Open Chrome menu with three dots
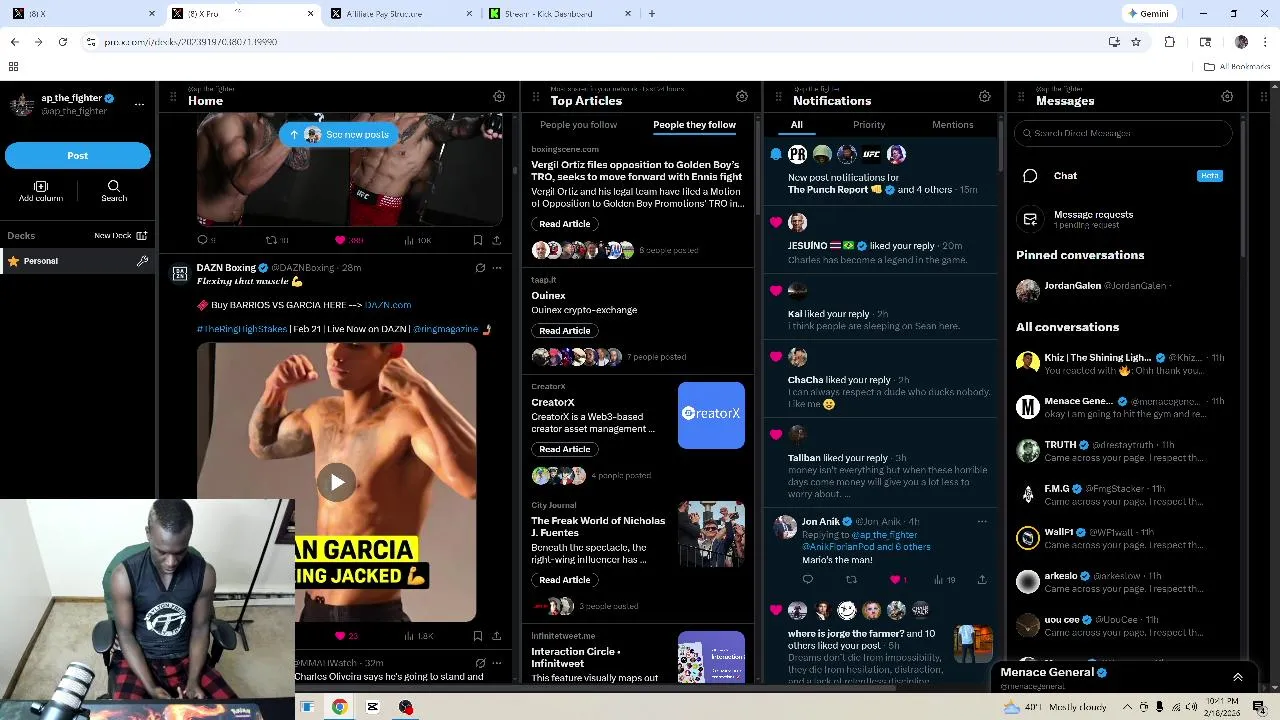This screenshot has width=1280, height=720. 1266,42
